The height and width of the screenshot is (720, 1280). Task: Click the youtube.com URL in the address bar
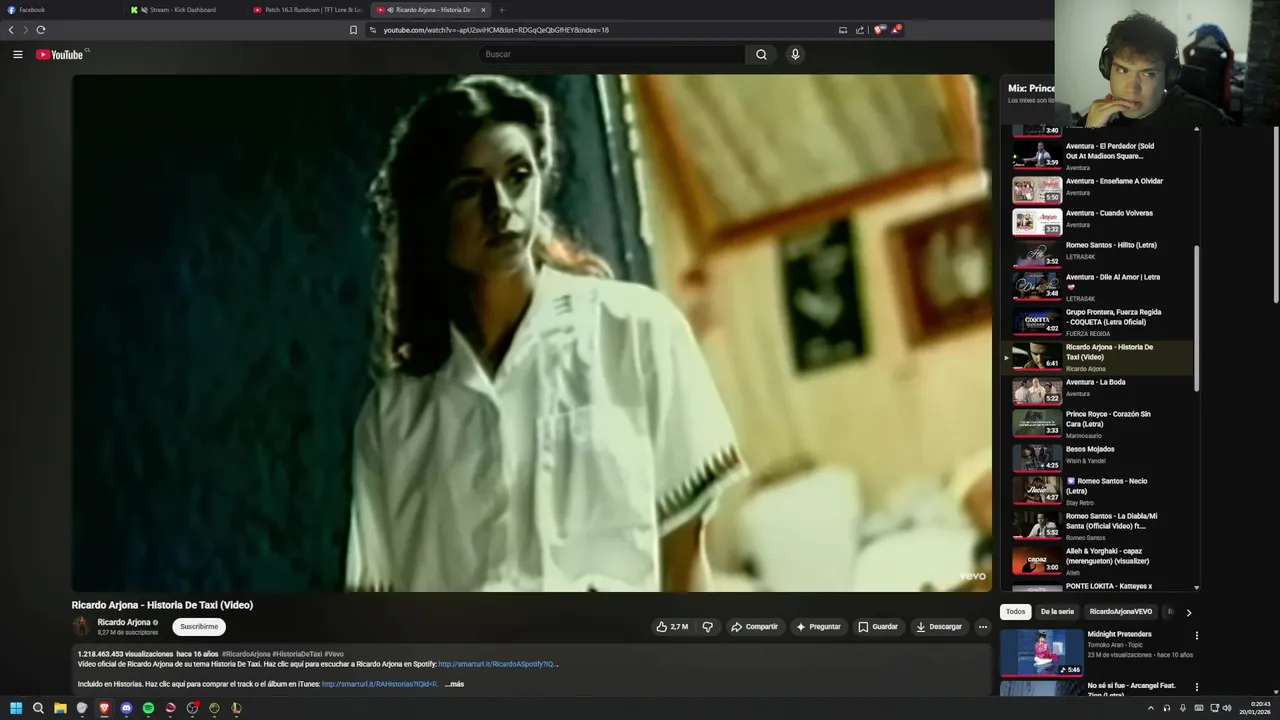496,30
